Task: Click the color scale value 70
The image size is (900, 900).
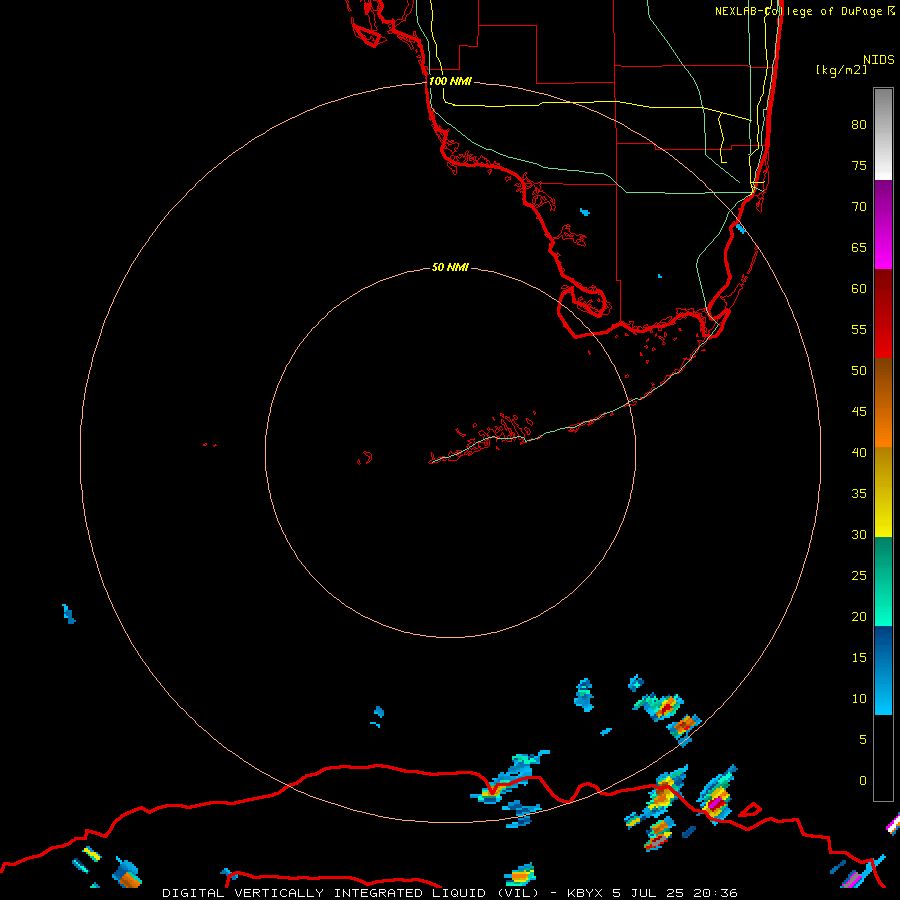Action: click(859, 207)
